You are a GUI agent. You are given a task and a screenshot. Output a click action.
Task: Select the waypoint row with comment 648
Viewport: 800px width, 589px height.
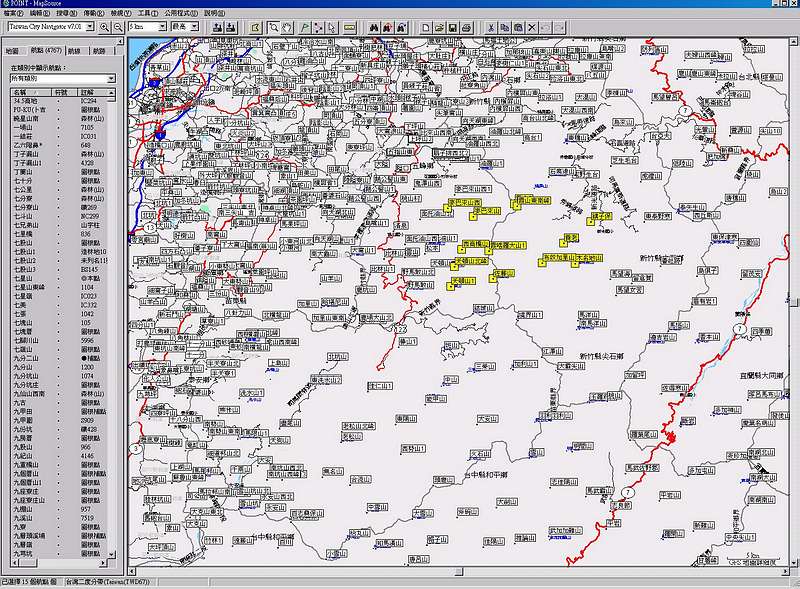coord(60,145)
